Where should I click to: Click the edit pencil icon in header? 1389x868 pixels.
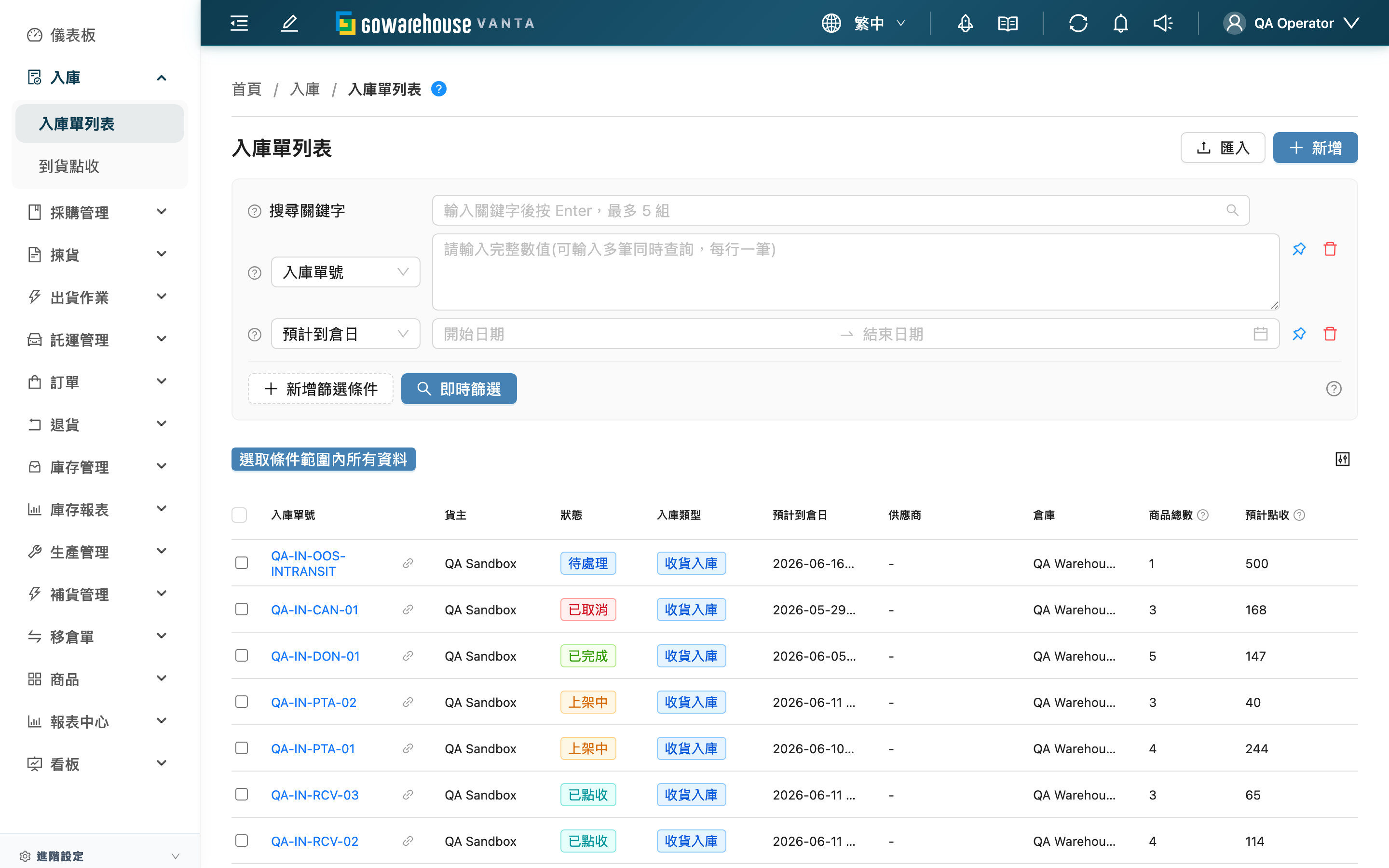point(289,23)
